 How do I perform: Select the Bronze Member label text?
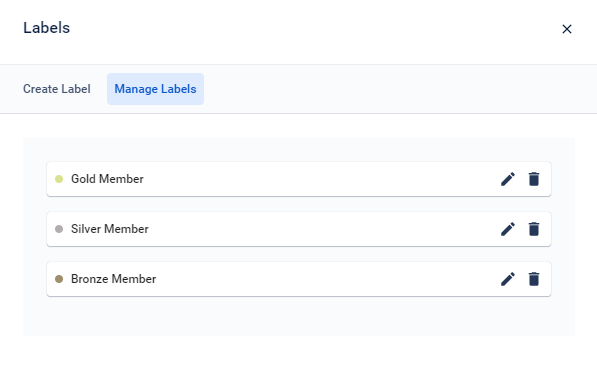113,279
